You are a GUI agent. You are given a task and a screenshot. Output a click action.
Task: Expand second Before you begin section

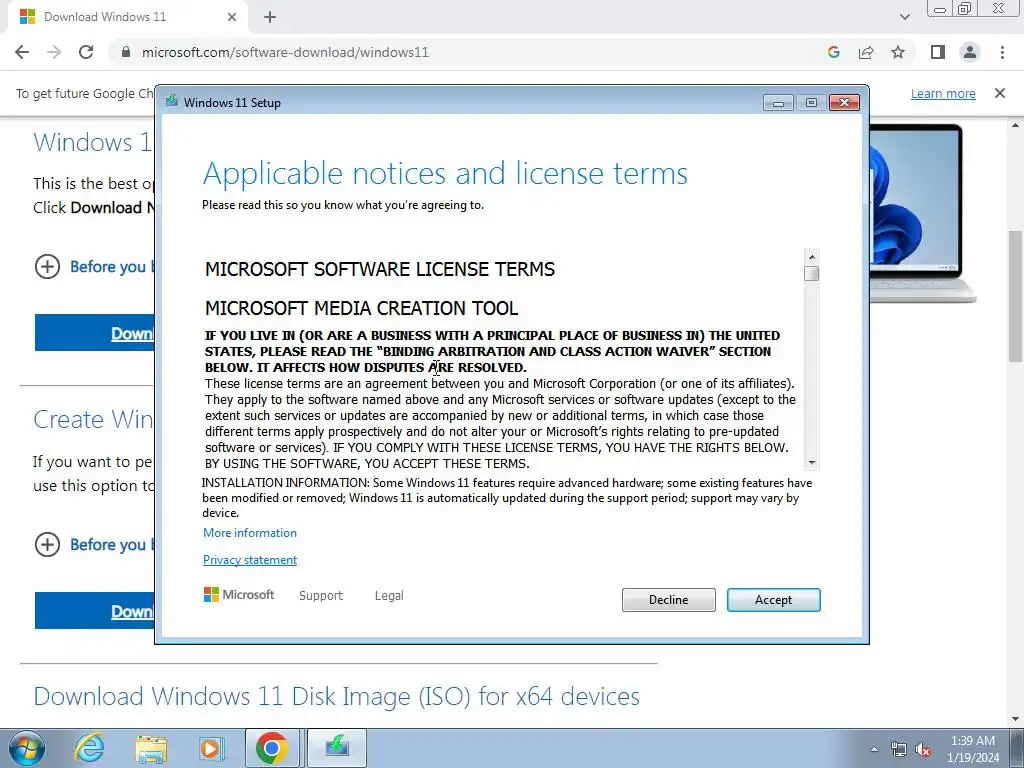click(47, 544)
